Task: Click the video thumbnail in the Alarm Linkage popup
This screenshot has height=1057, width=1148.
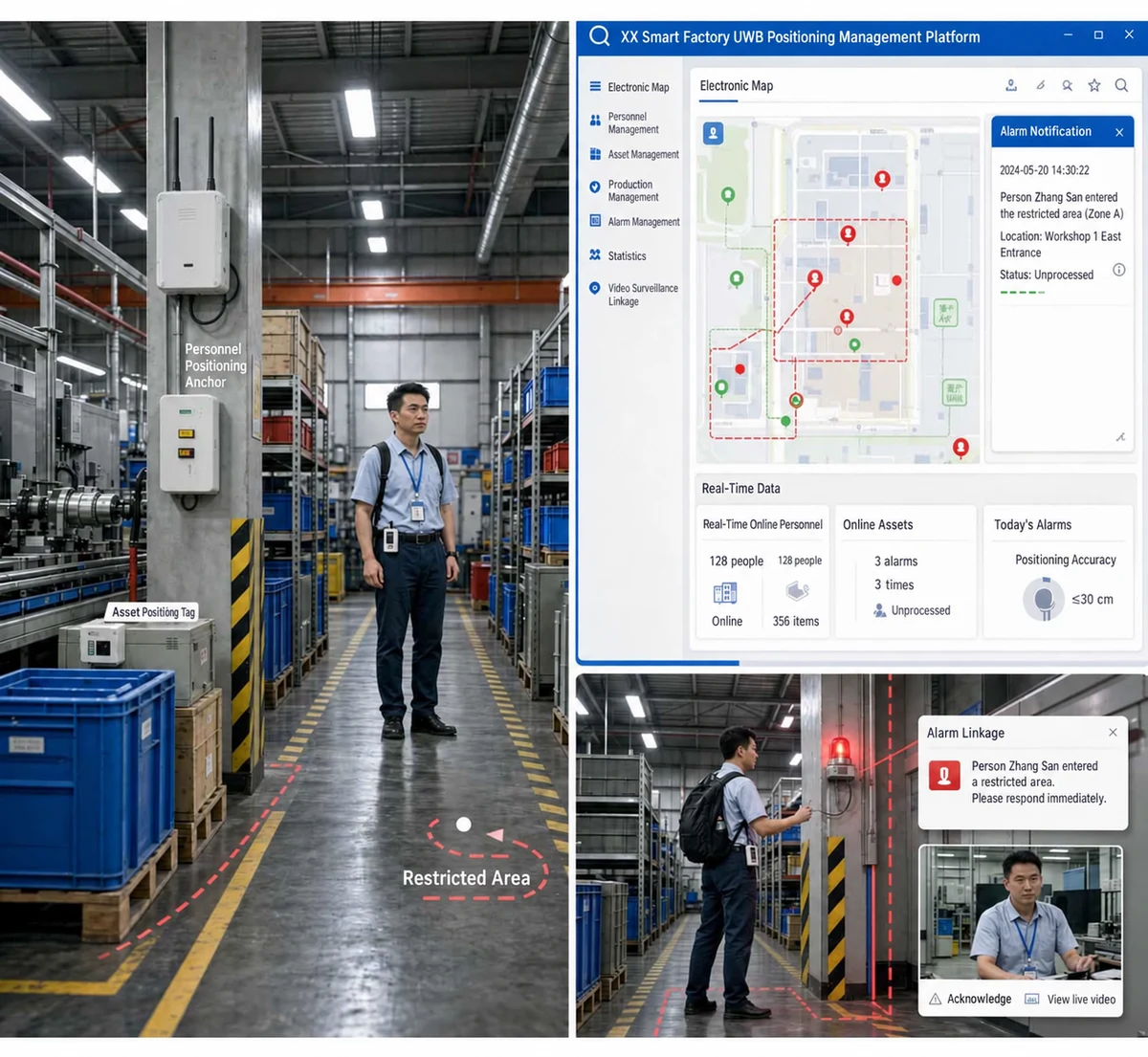Action: click(1021, 914)
